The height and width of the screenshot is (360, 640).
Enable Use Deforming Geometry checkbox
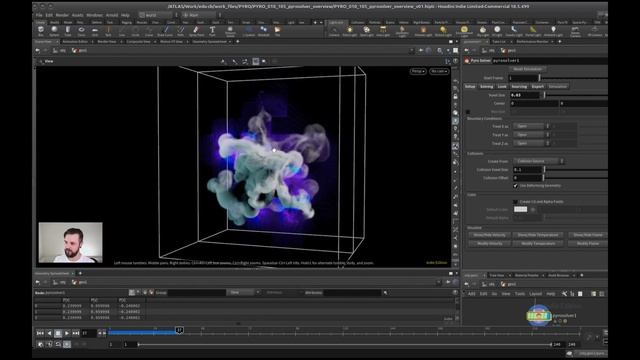516,186
